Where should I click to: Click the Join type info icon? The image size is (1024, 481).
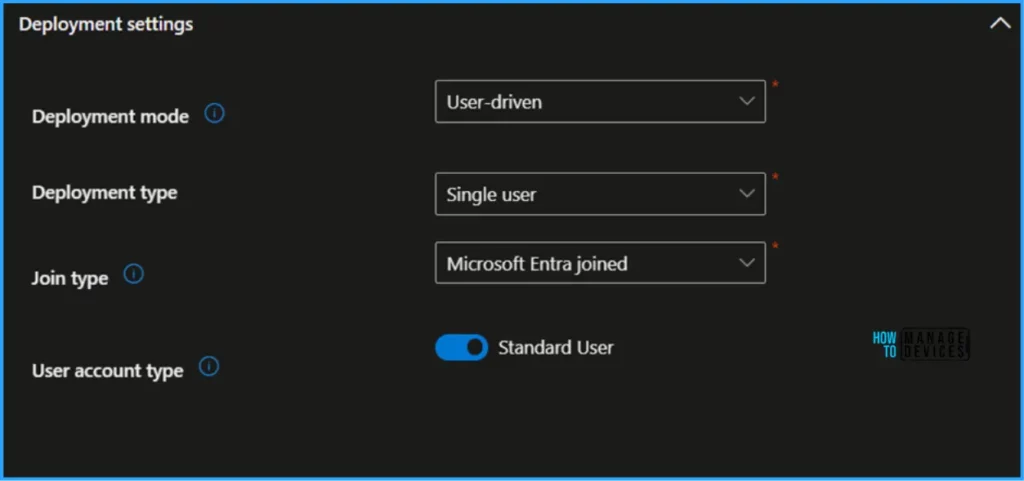[x=133, y=274]
